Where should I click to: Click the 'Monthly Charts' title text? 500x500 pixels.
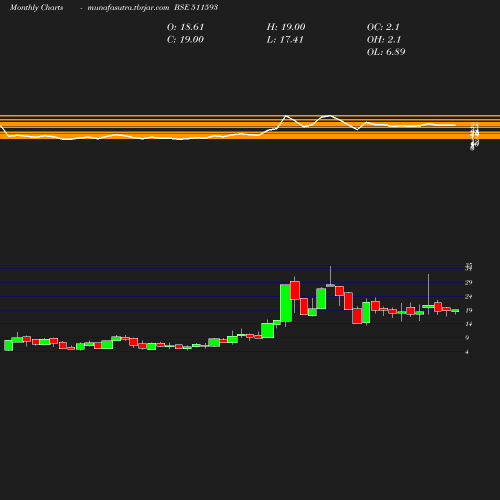point(37,7)
